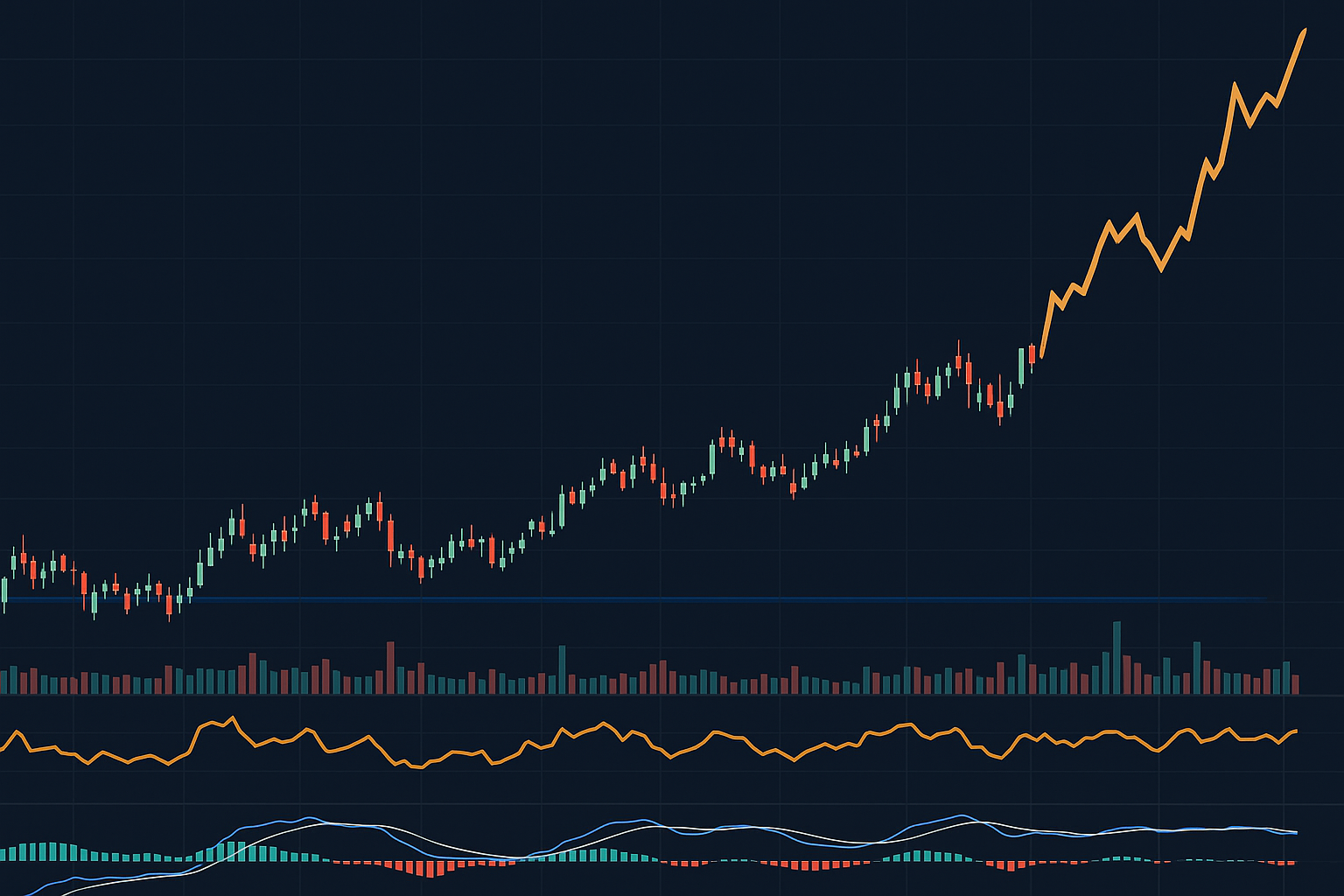Click the lowest point of the orange oscillator line

click(418, 767)
